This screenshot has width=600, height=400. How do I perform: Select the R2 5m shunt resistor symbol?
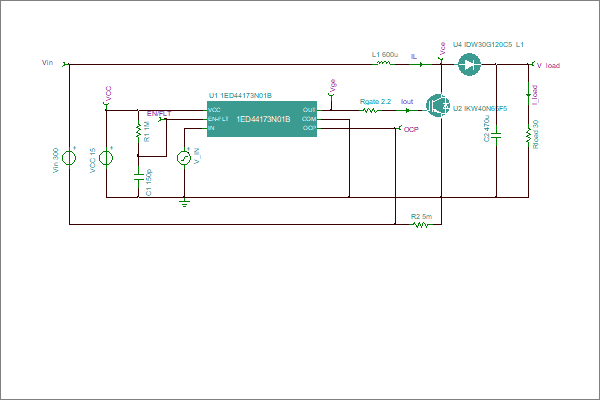click(421, 225)
